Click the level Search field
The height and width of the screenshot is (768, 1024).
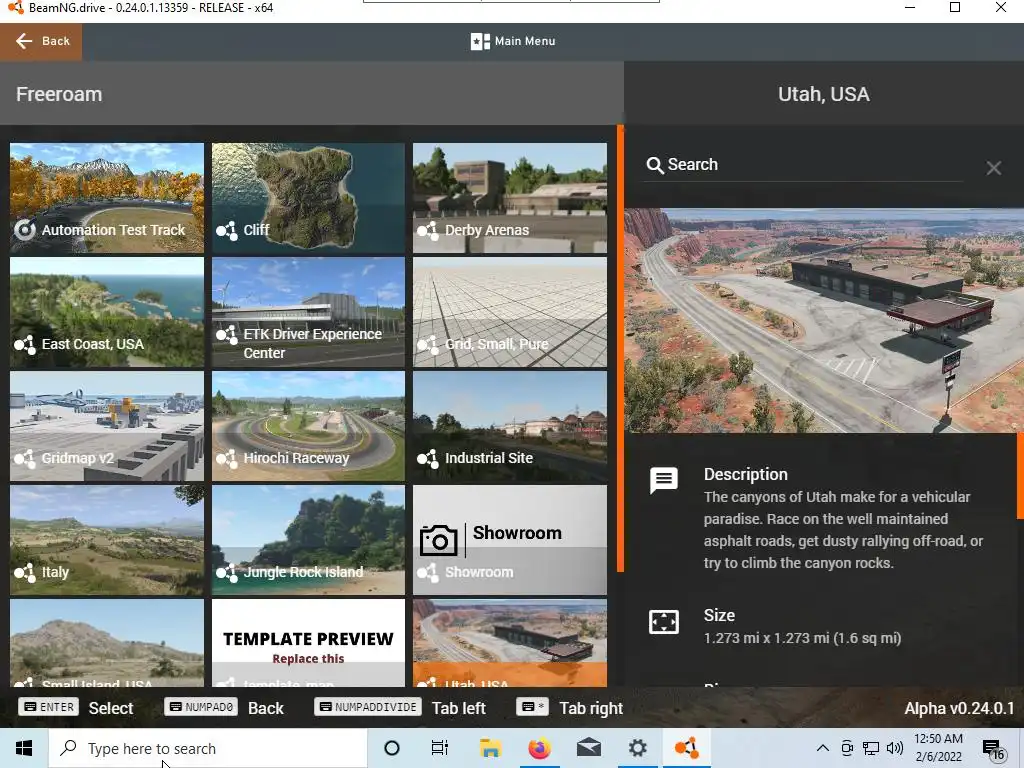(x=803, y=165)
